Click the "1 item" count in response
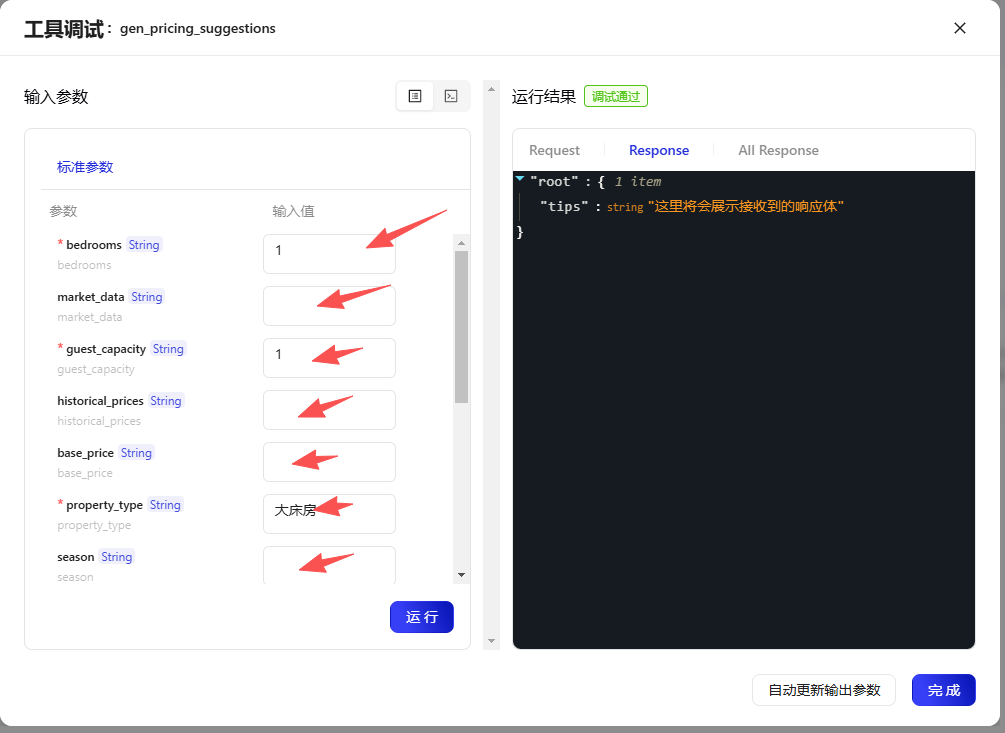Image resolution: width=1005 pixels, height=733 pixels. (x=638, y=181)
